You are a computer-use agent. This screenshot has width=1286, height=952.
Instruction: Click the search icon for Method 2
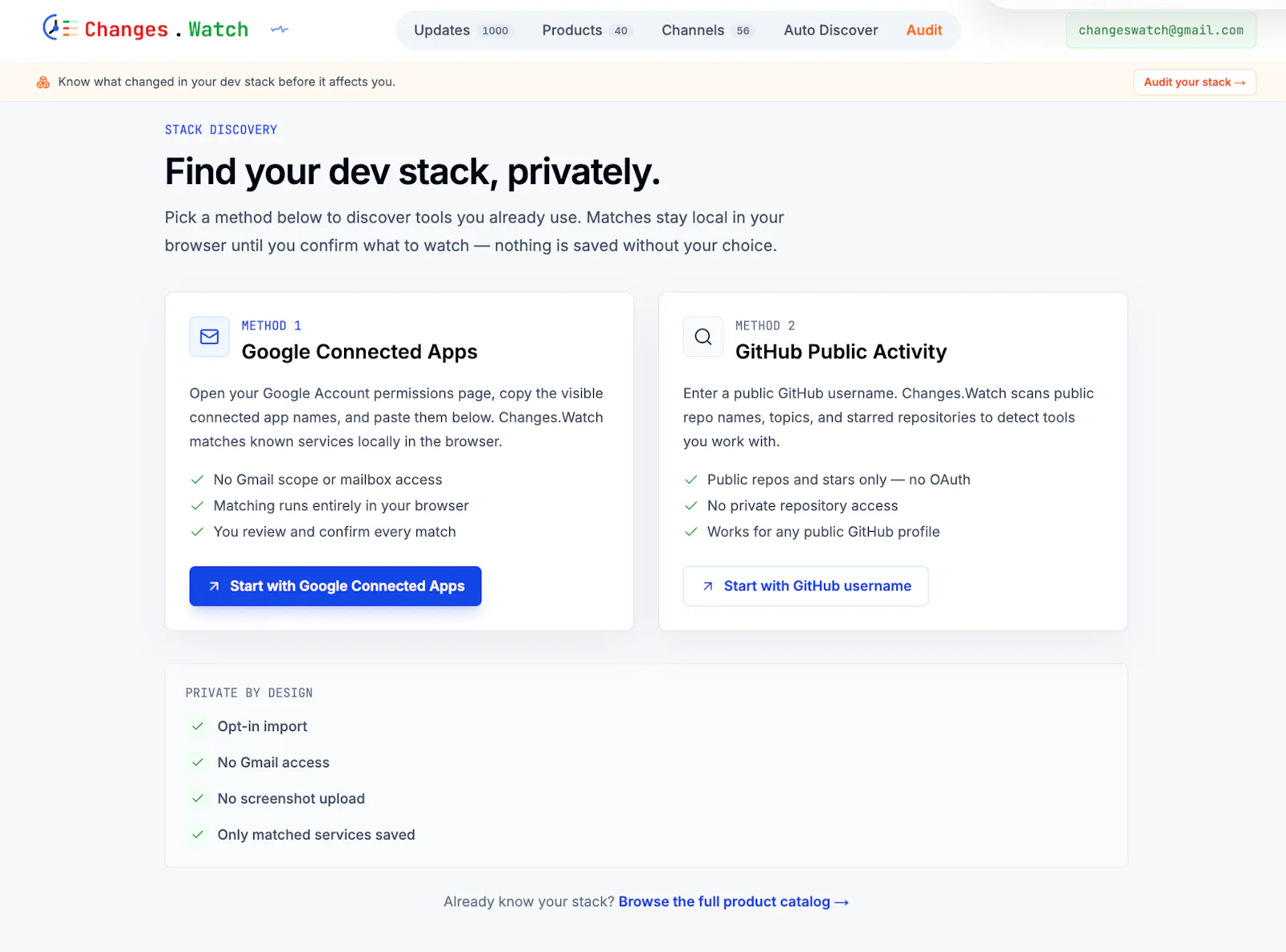tap(703, 337)
